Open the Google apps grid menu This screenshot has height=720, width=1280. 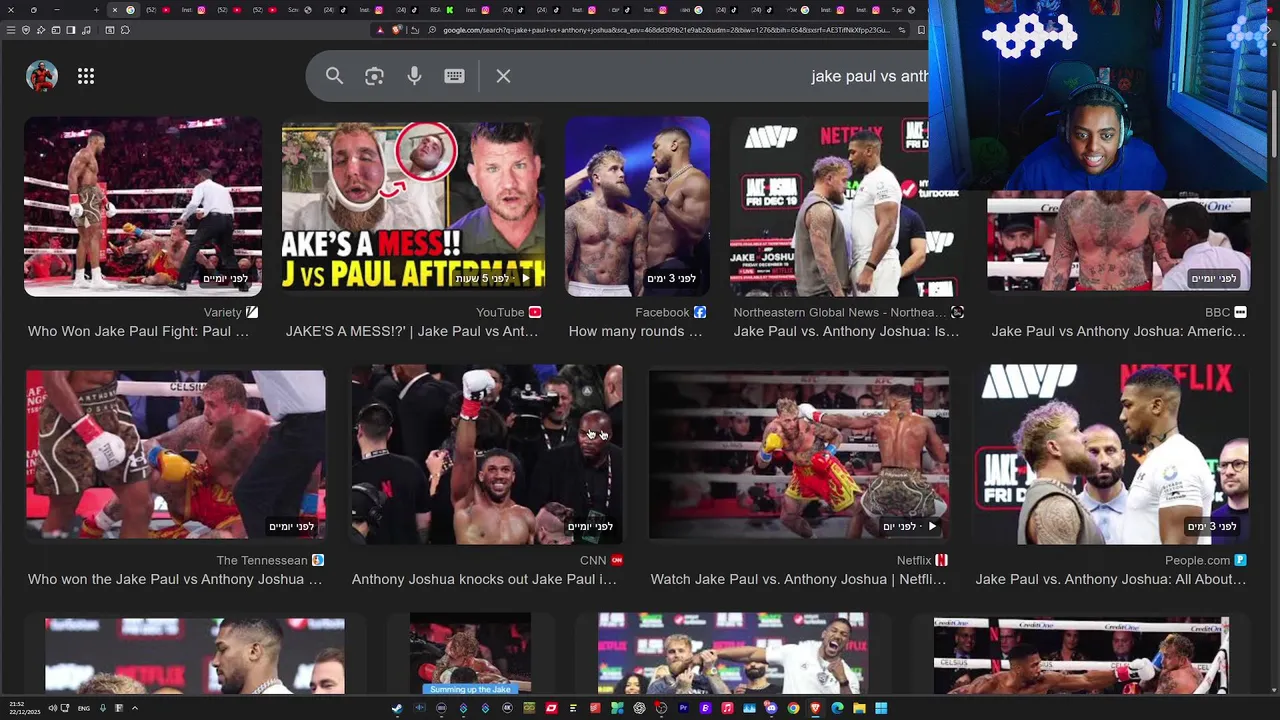click(x=86, y=76)
